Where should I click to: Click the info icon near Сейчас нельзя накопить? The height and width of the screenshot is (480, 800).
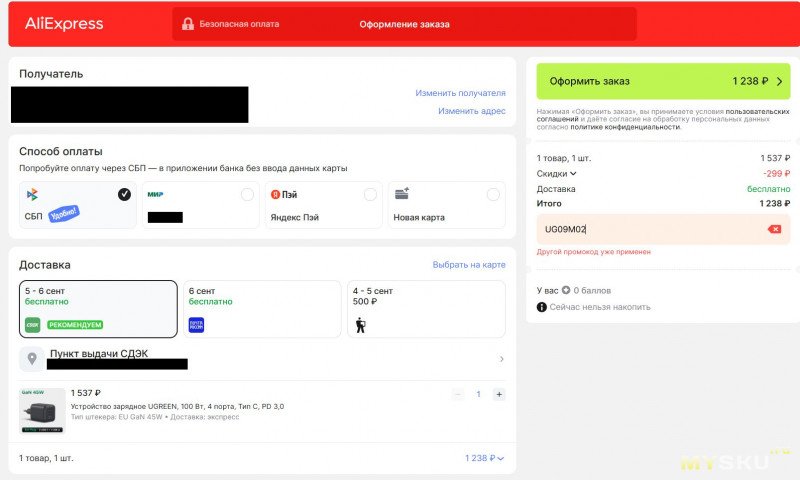(541, 307)
